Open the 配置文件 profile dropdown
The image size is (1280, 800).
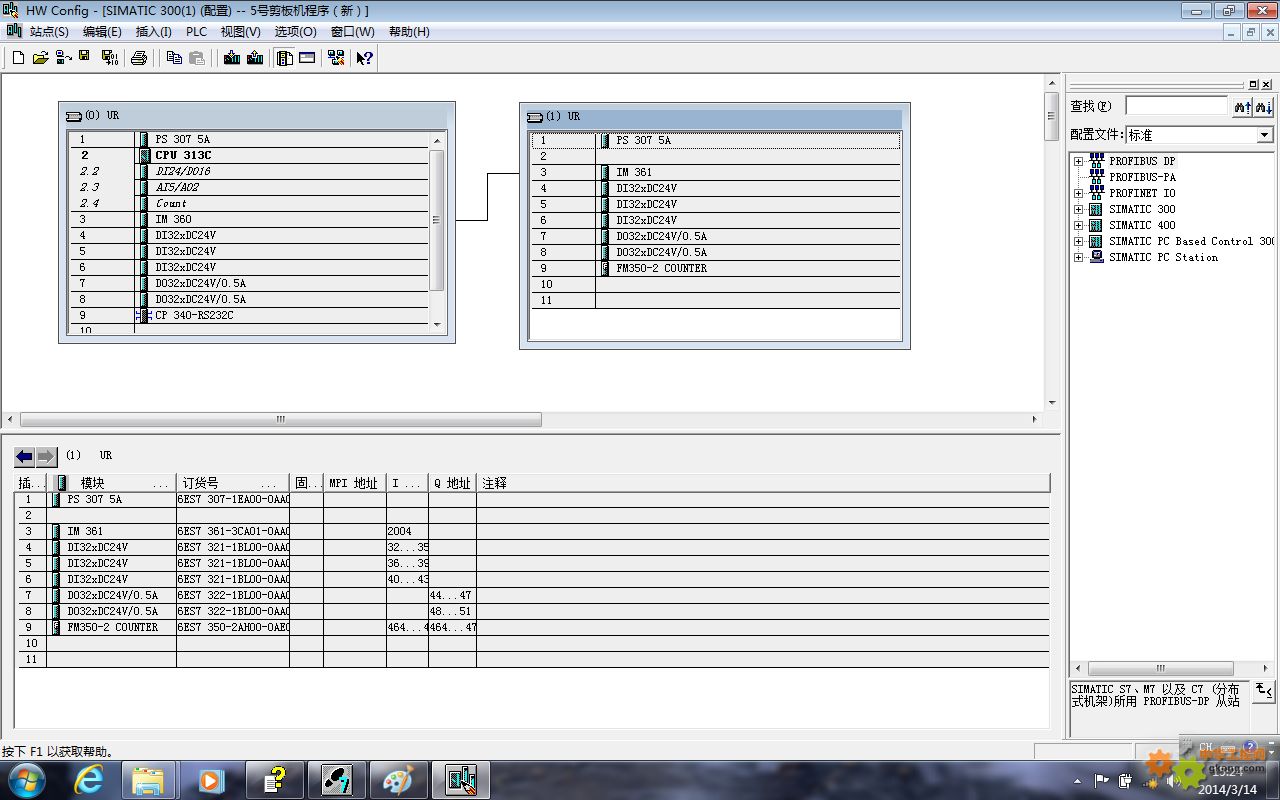1264,135
